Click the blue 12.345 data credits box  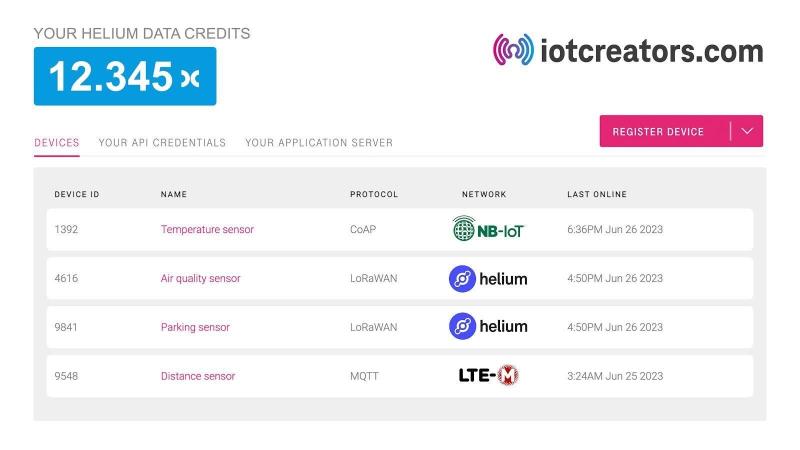coord(125,76)
